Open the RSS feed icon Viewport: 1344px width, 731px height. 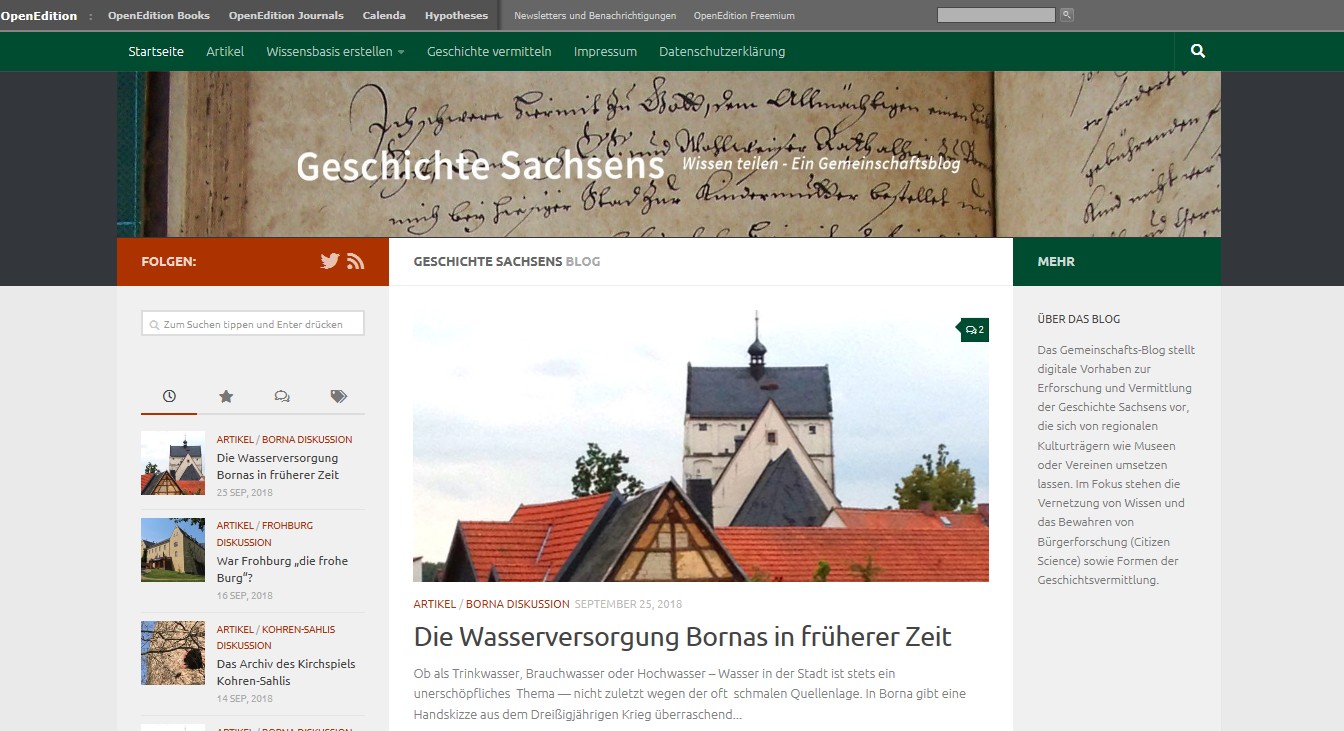[x=356, y=261]
